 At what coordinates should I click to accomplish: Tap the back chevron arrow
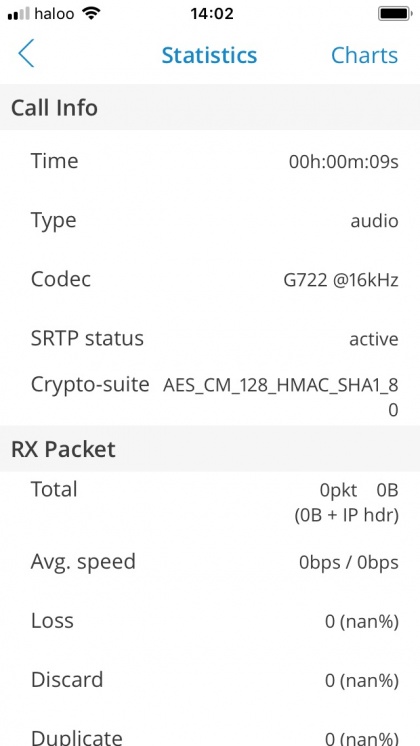point(26,54)
